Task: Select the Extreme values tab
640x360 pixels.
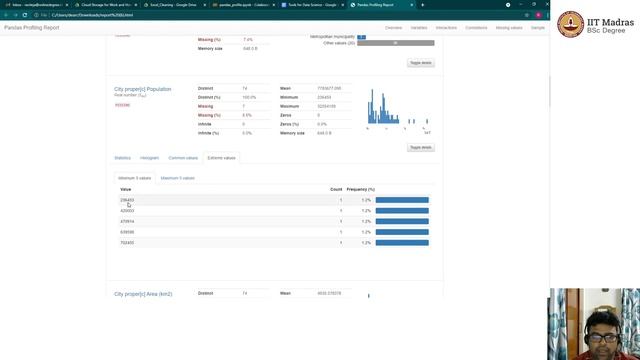Action: coord(221,158)
